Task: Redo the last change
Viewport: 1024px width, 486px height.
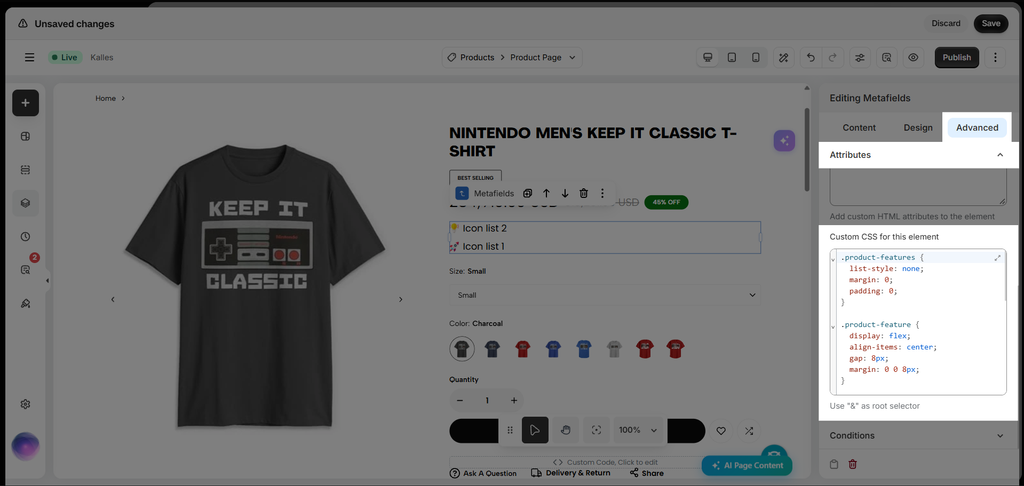Action: pos(833,57)
